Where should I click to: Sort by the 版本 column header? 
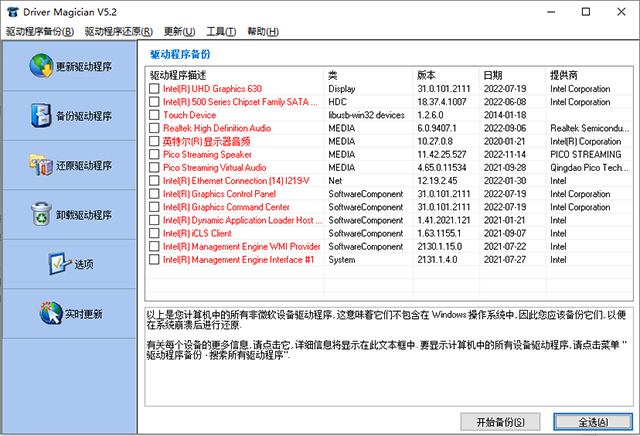tap(446, 75)
